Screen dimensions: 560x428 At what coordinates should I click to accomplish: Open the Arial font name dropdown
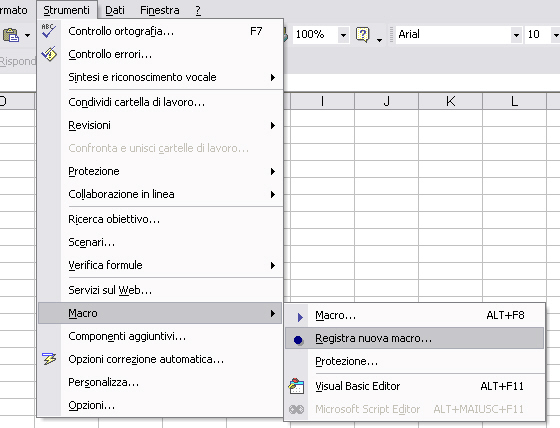(516, 35)
